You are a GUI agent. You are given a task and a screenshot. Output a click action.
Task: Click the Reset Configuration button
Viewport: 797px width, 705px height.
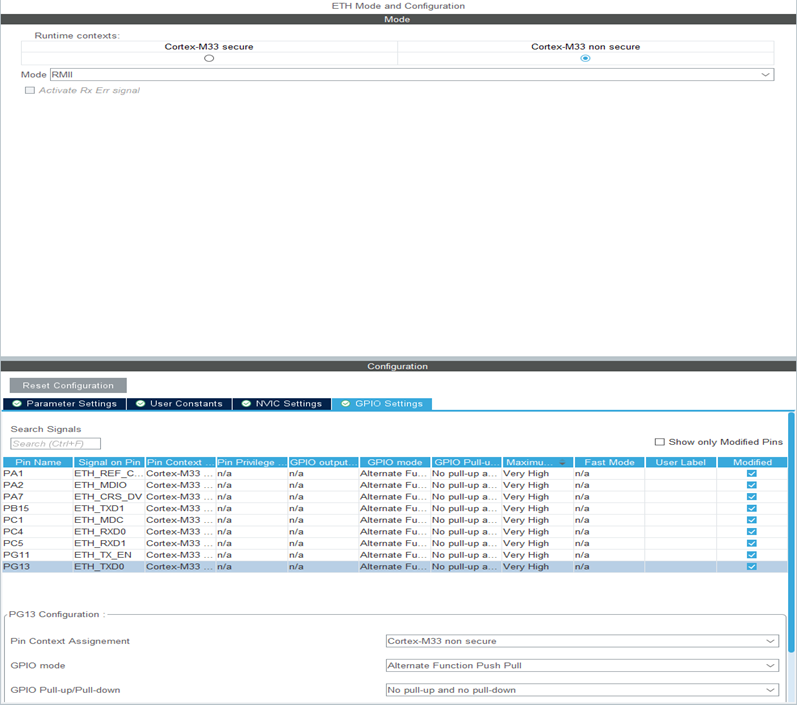68,385
